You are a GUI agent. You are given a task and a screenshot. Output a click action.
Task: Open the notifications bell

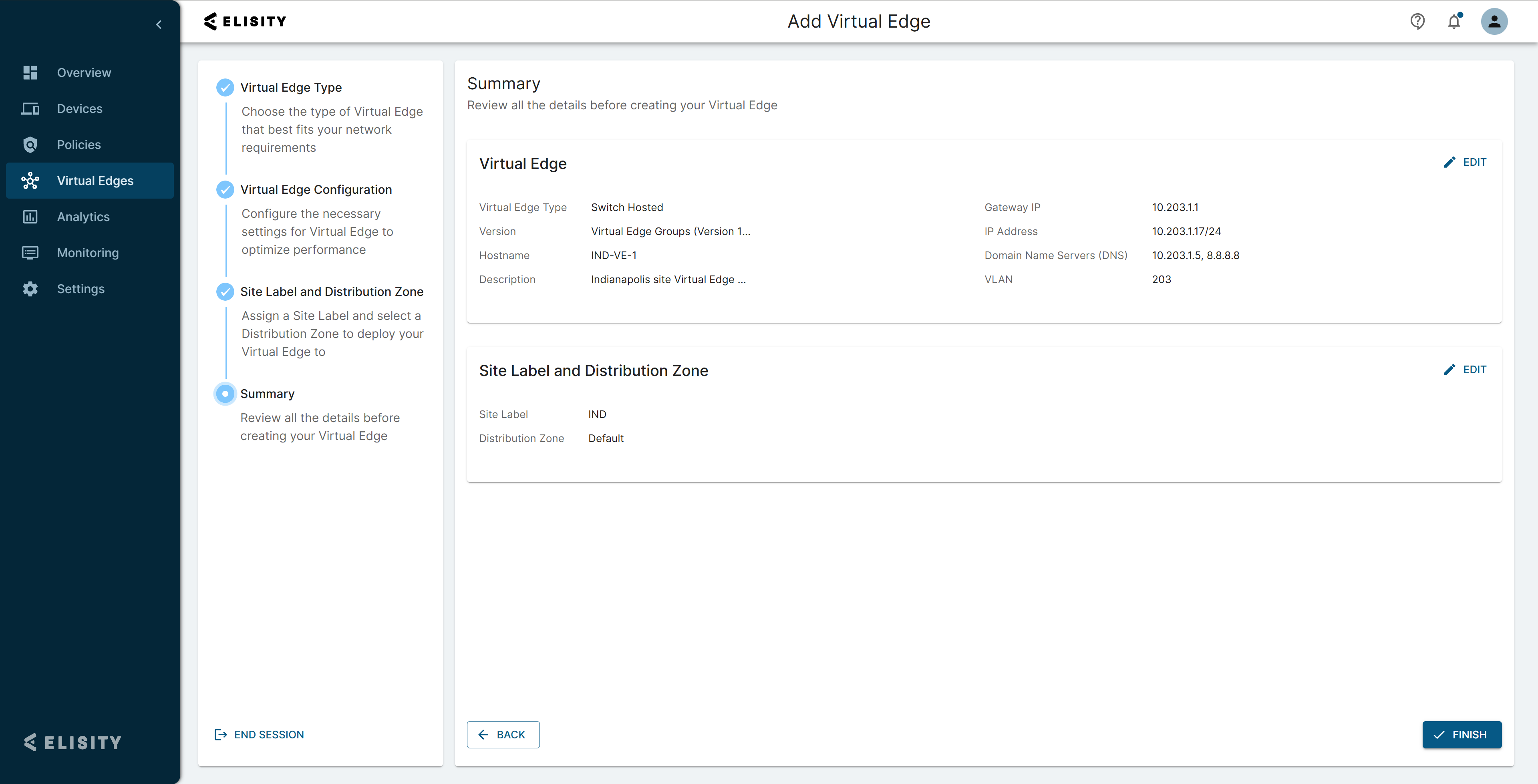[x=1454, y=22]
